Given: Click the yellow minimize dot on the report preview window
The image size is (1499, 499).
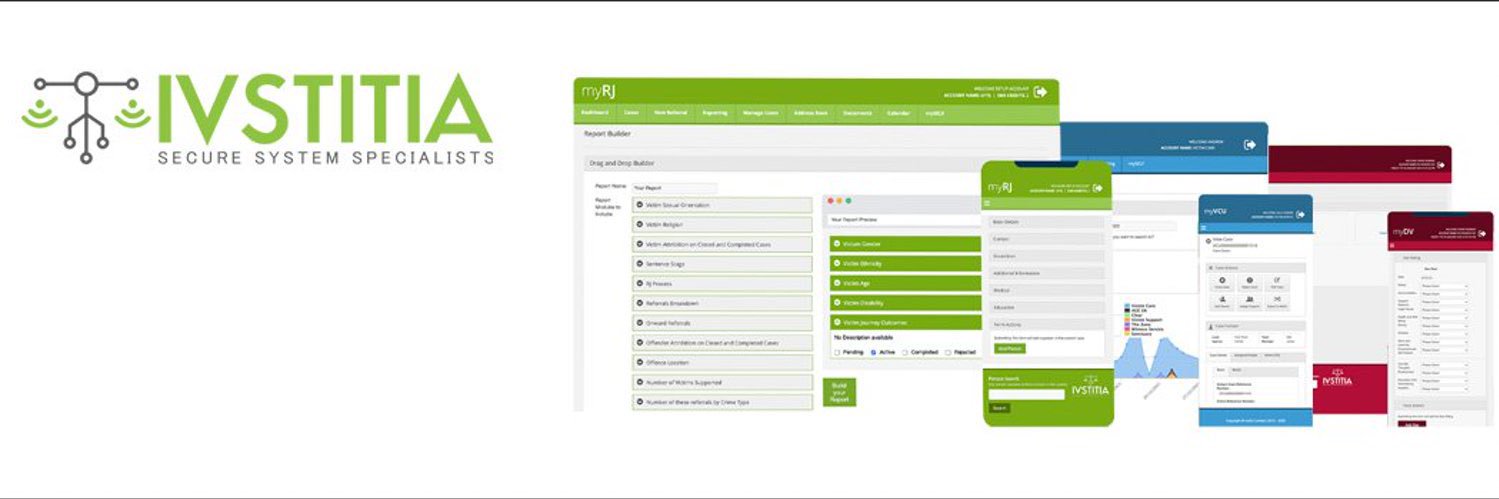Looking at the screenshot, I should [840, 201].
